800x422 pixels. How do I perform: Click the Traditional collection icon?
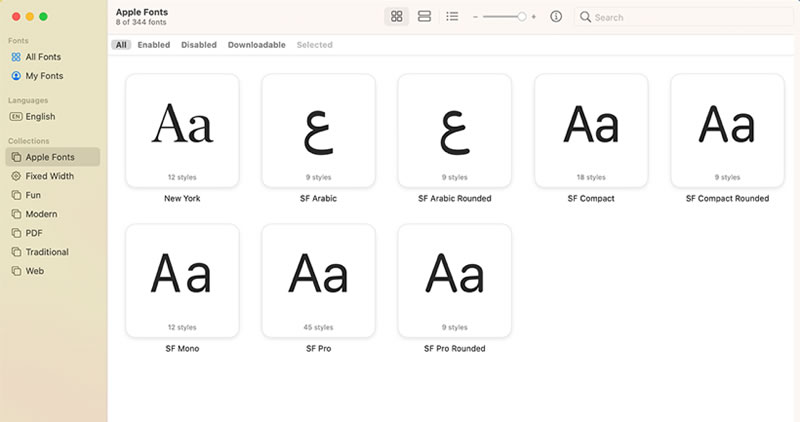[16, 252]
